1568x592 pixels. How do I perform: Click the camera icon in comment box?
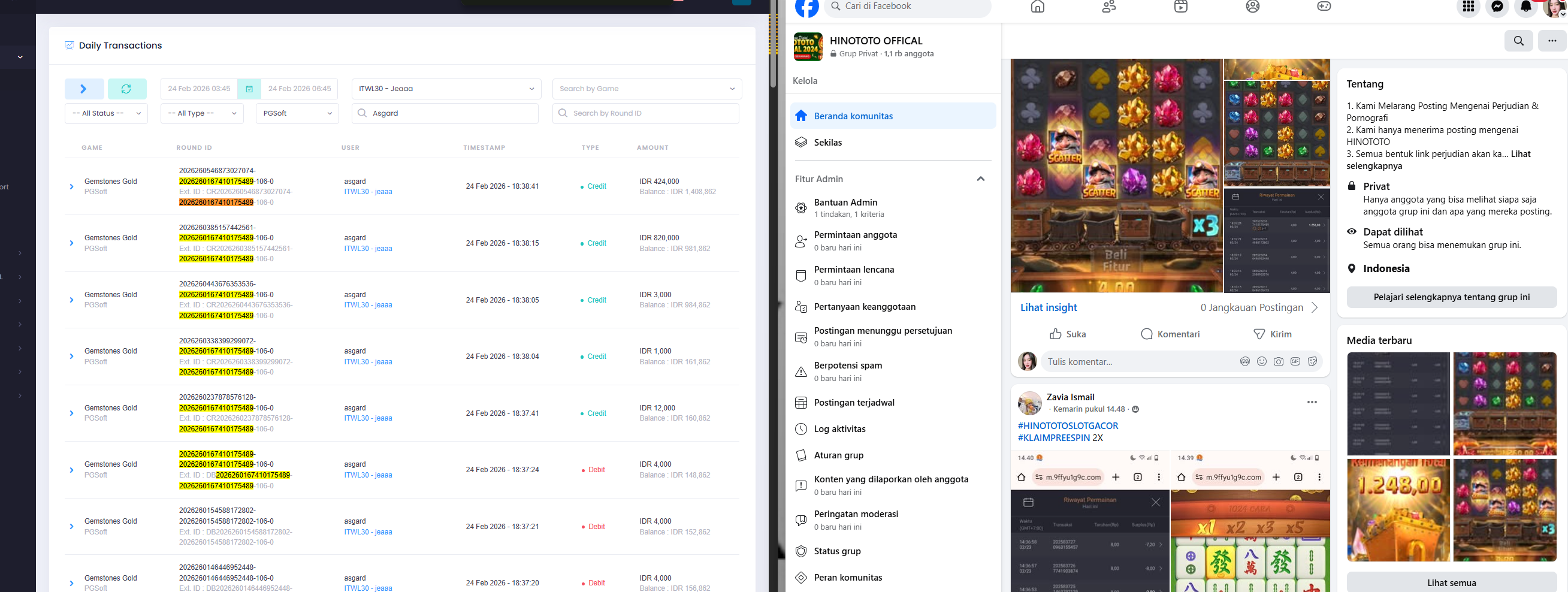[1278, 361]
